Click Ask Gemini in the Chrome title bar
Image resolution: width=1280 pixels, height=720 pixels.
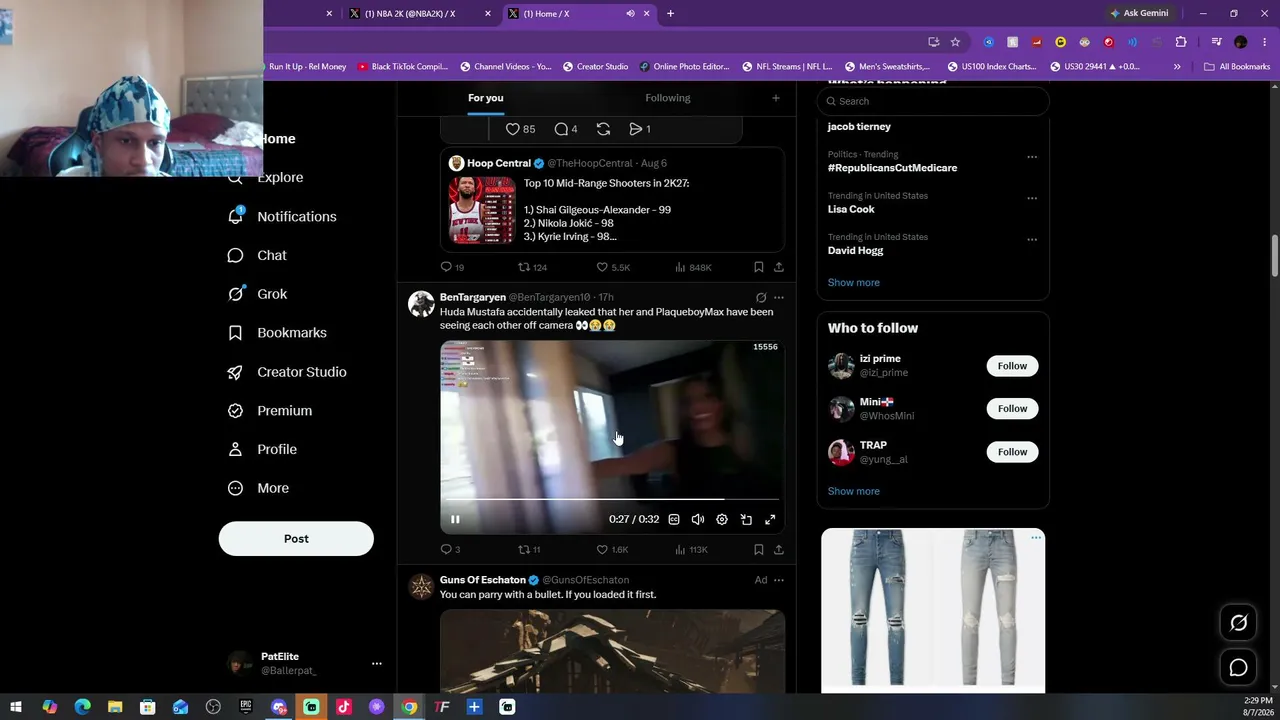(x=1139, y=13)
